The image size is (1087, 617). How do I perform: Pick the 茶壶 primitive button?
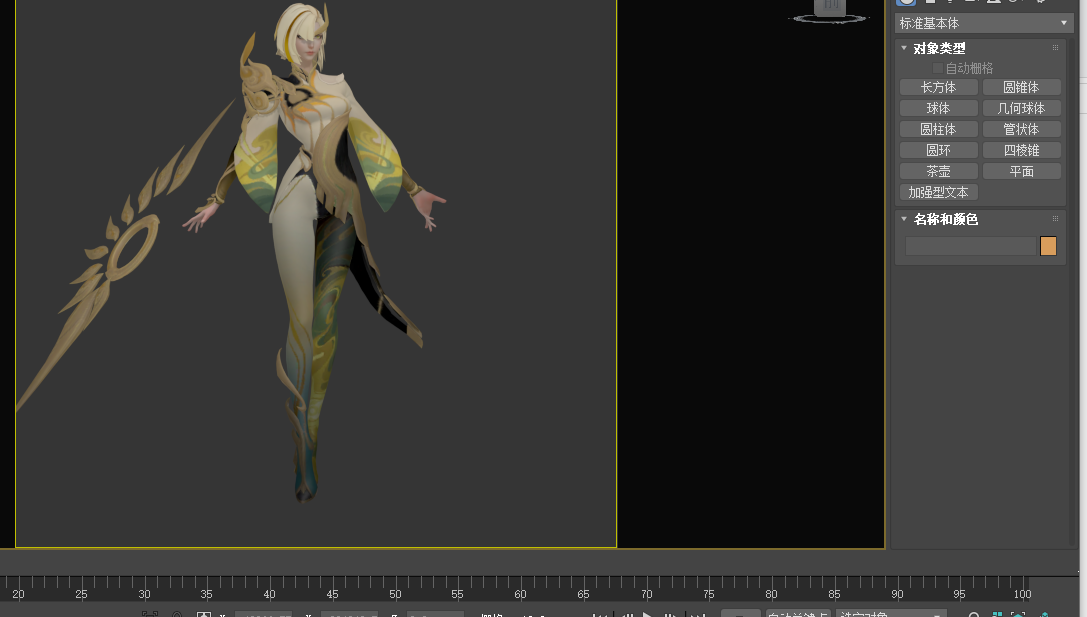tap(938, 172)
